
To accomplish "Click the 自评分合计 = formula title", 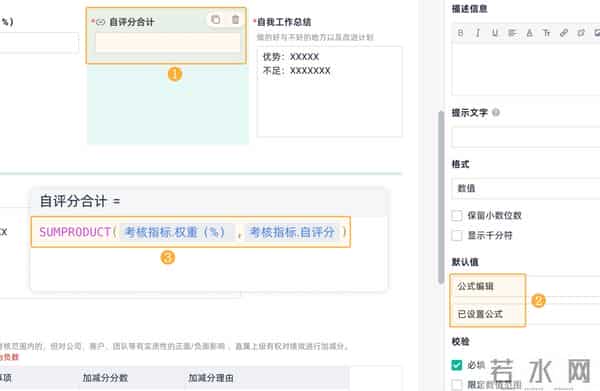I will [80, 201].
